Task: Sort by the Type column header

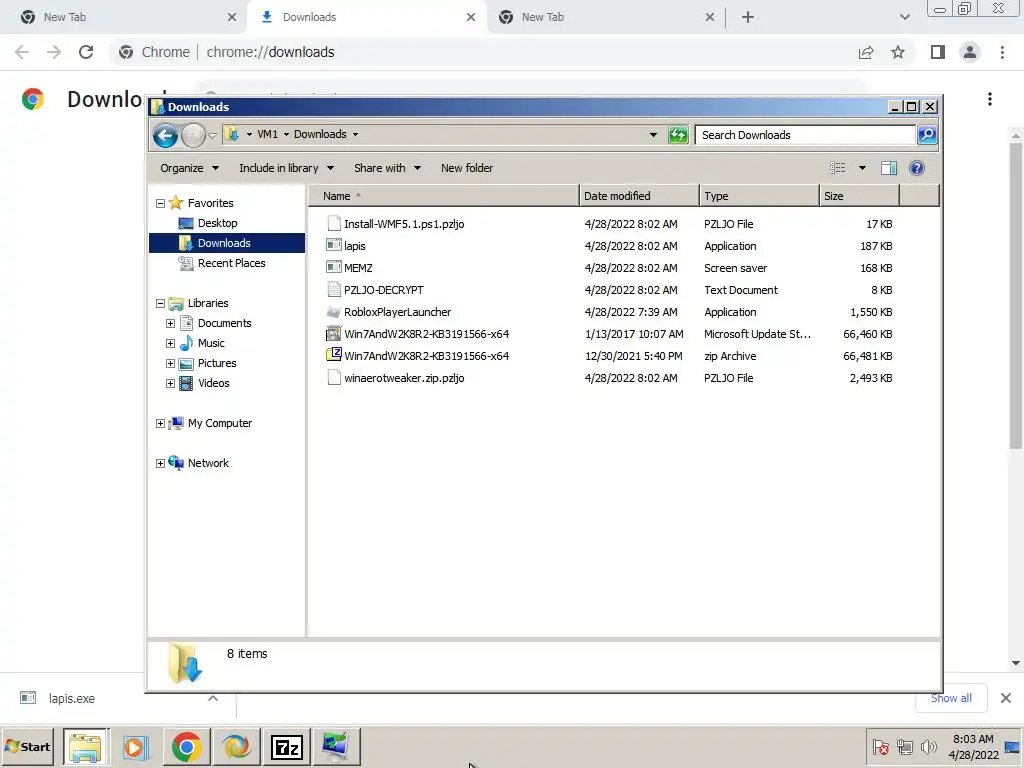Action: [759, 196]
